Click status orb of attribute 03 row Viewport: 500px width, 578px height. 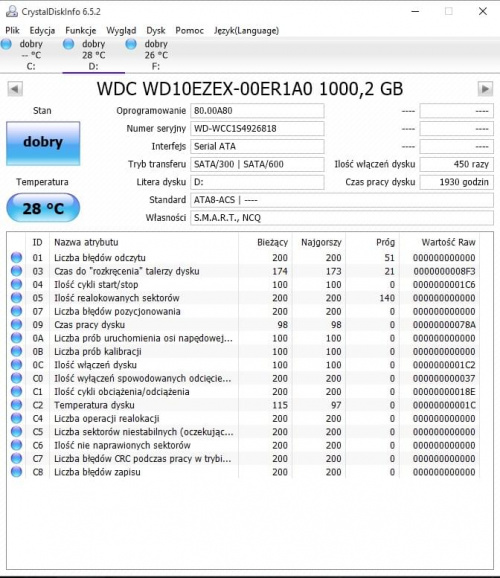[x=16, y=271]
